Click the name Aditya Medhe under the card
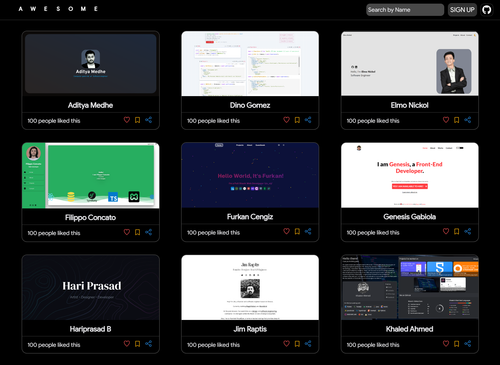The width and height of the screenshot is (500, 365). (x=90, y=105)
